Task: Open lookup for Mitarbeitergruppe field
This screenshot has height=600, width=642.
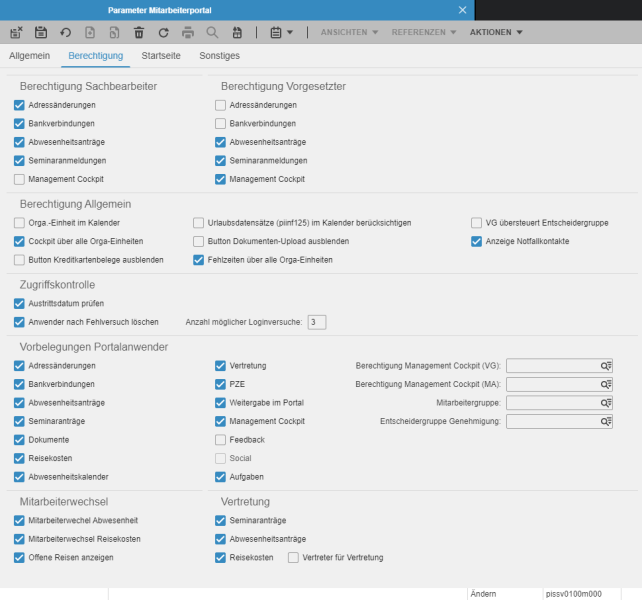Action: [x=606, y=403]
